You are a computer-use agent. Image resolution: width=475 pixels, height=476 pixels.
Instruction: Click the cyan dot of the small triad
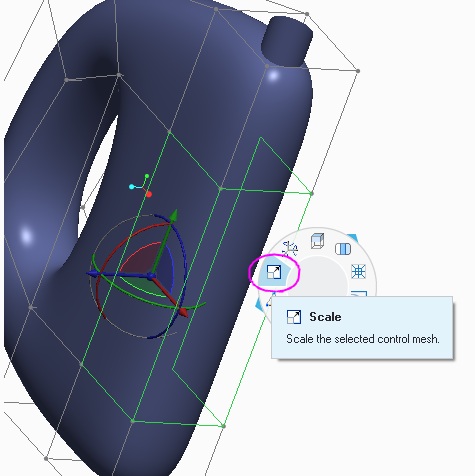click(x=132, y=187)
